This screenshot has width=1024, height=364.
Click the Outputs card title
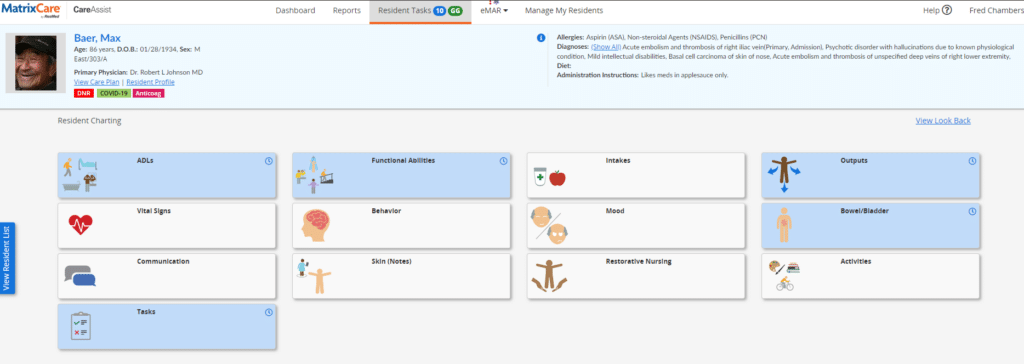pyautogui.click(x=854, y=160)
